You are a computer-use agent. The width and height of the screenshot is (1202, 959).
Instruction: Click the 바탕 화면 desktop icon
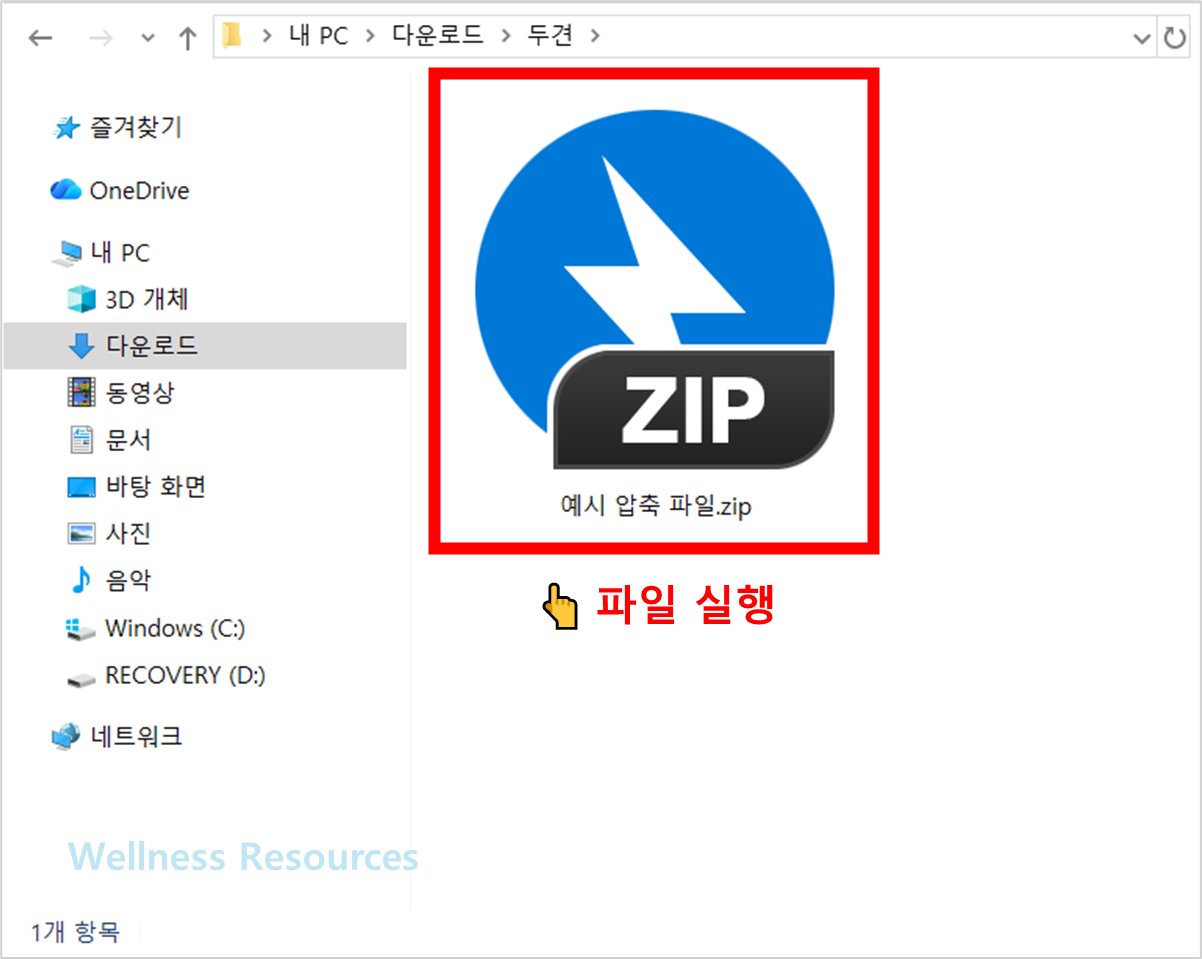click(81, 487)
